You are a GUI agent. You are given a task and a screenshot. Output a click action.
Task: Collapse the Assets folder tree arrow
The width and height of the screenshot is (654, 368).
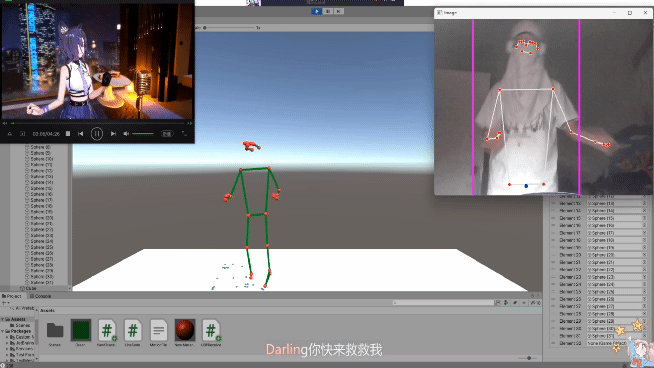[x=3, y=319]
